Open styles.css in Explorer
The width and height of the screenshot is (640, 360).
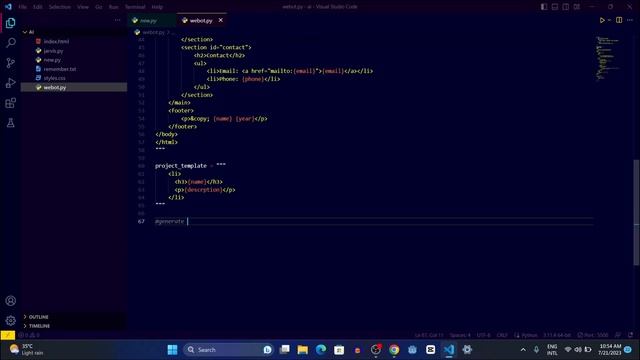click(x=73, y=78)
